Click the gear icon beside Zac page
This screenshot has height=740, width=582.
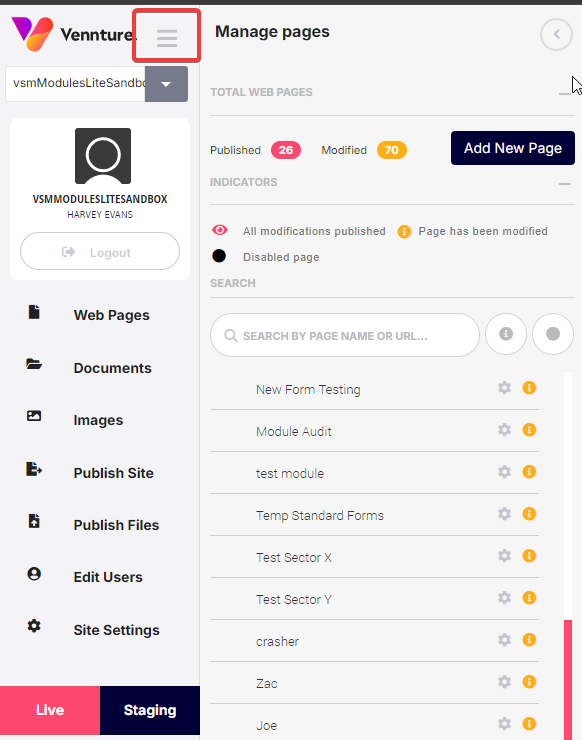pos(505,682)
